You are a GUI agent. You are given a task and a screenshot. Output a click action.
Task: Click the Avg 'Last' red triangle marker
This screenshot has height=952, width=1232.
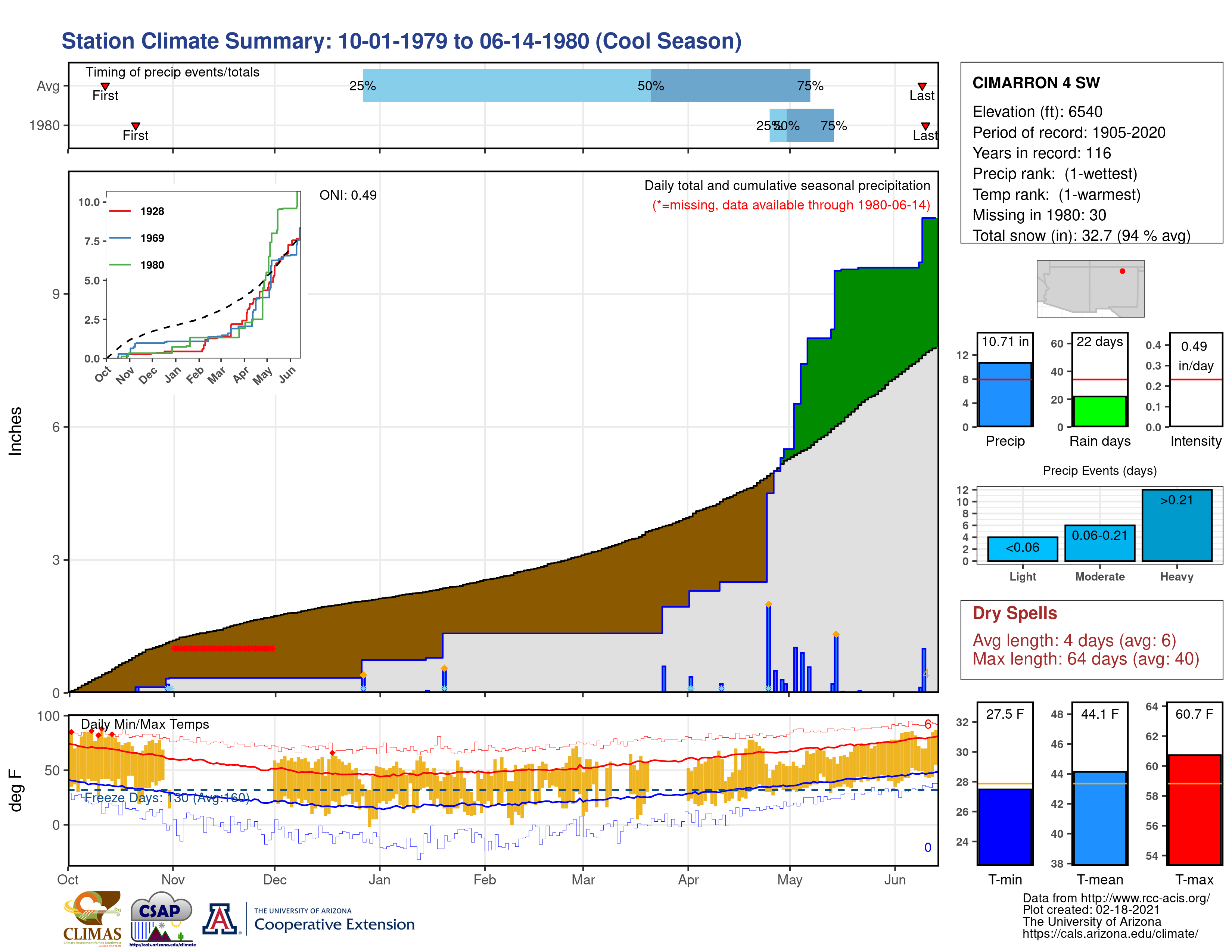922,86
